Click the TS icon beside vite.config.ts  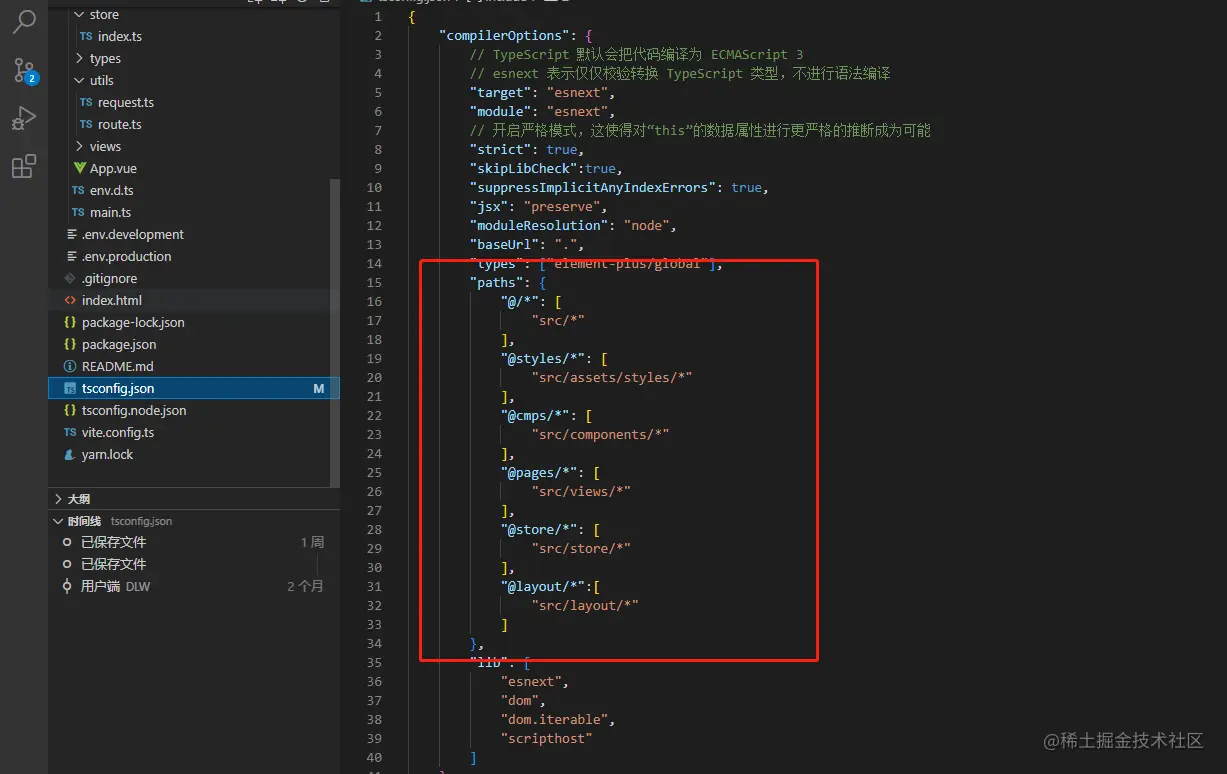[70, 432]
